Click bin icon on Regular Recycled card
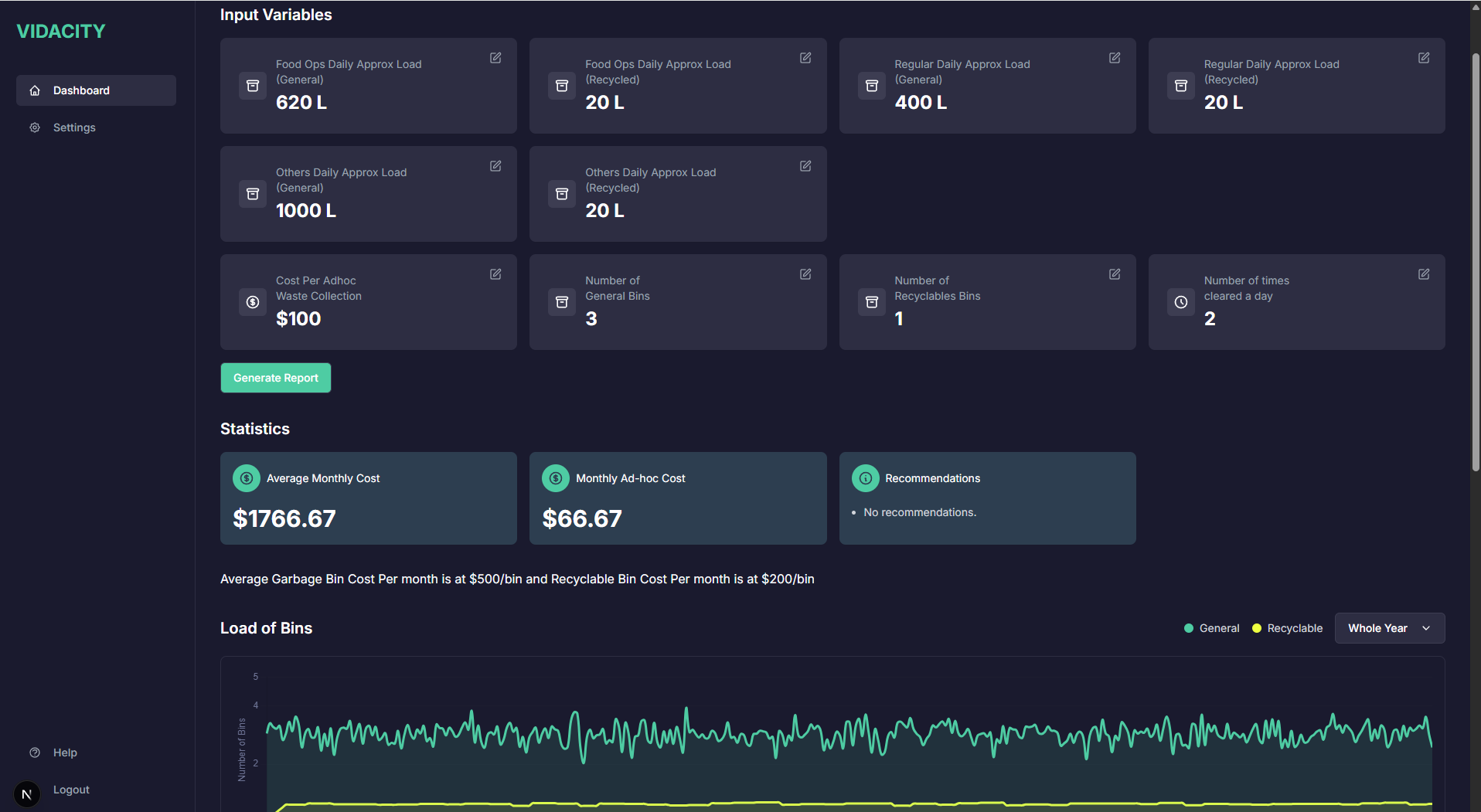This screenshot has height=812, width=1481. 1181,86
